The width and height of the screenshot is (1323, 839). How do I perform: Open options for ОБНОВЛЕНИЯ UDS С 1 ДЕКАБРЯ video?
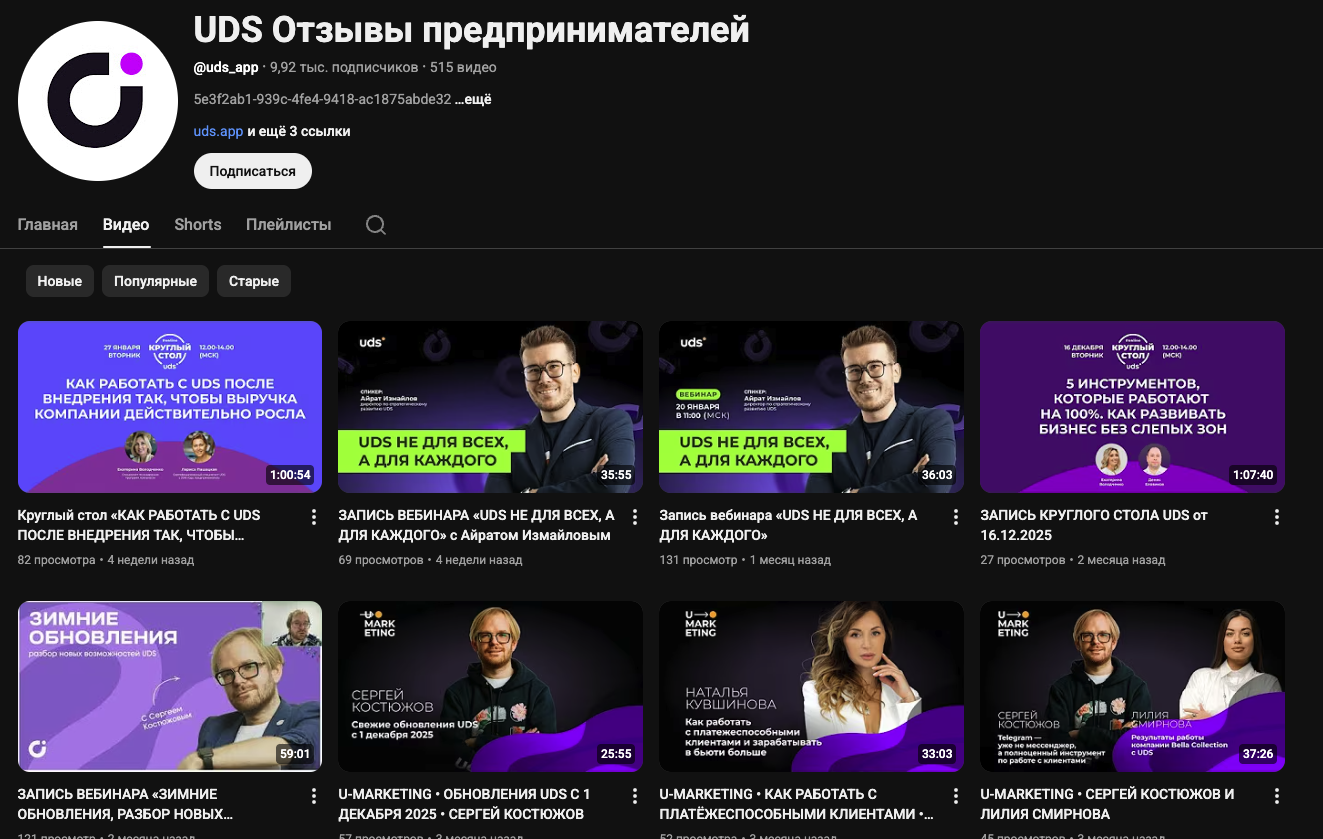pos(634,797)
